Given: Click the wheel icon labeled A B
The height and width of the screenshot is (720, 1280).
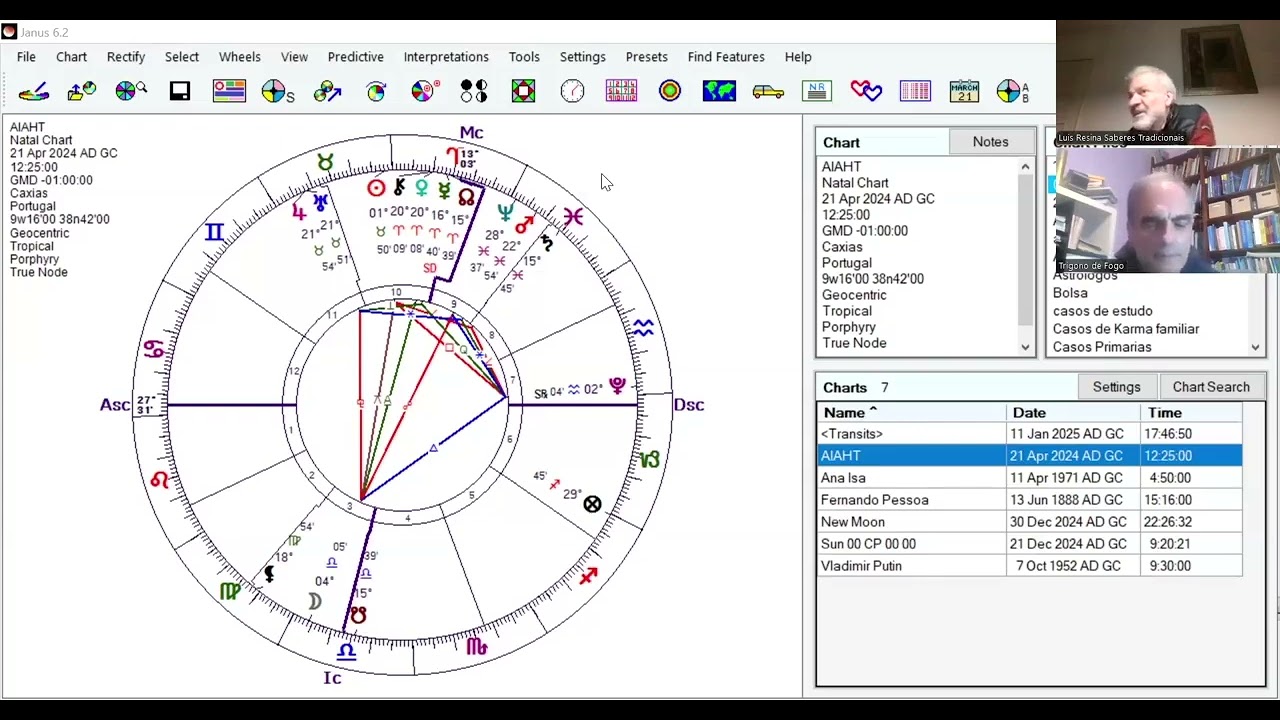Looking at the screenshot, I should pos(1012,92).
